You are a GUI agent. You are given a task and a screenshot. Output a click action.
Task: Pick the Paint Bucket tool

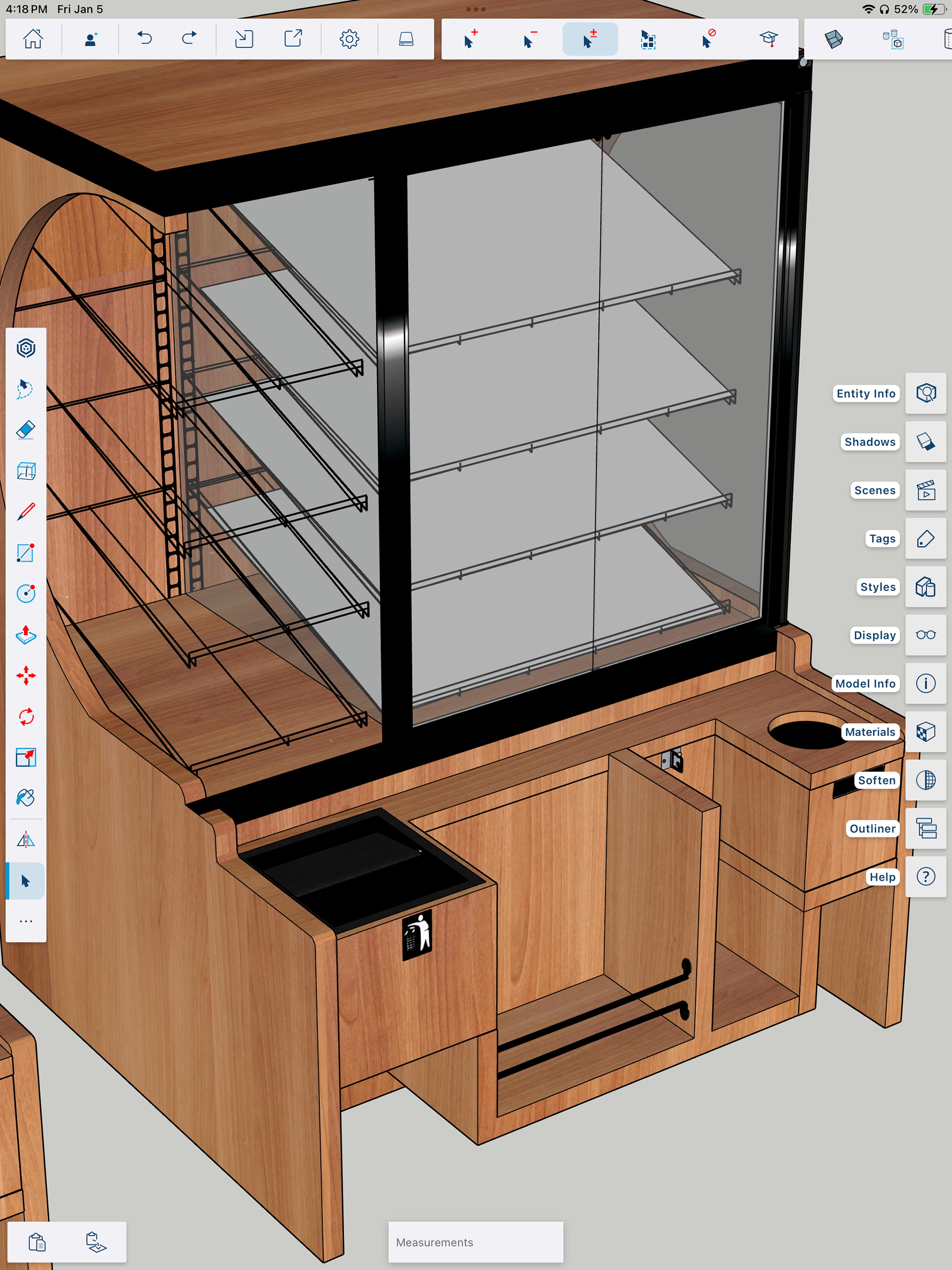pyautogui.click(x=26, y=797)
